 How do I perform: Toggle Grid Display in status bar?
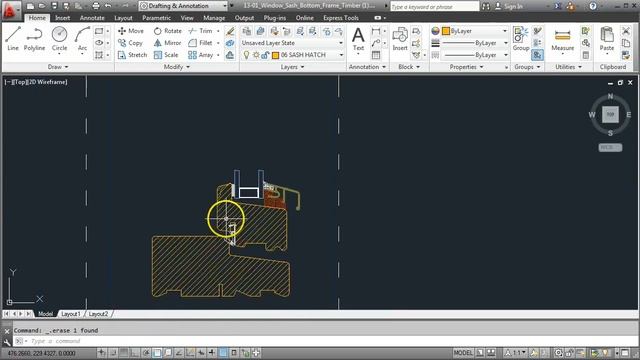pos(124,353)
